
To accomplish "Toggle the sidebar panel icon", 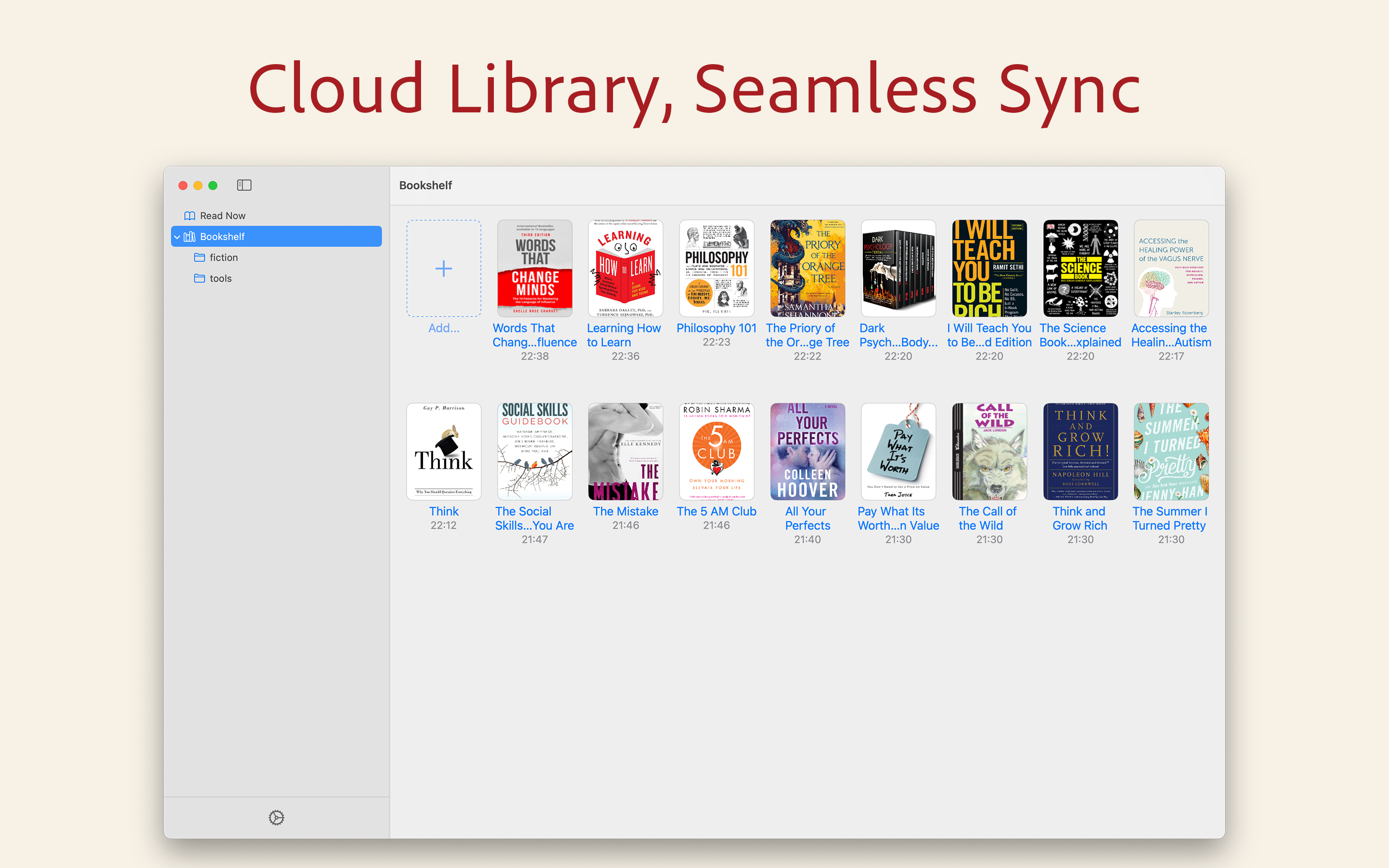I will (244, 185).
